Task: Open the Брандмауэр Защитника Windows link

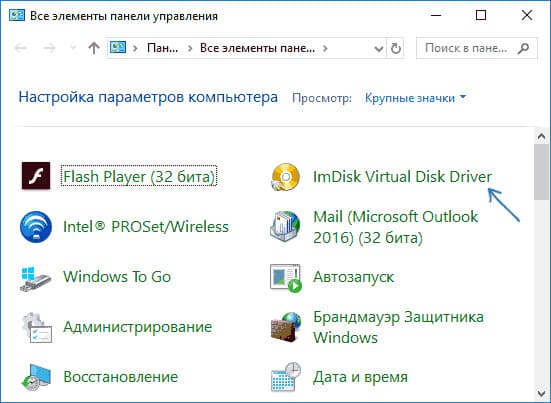Action: tap(398, 327)
